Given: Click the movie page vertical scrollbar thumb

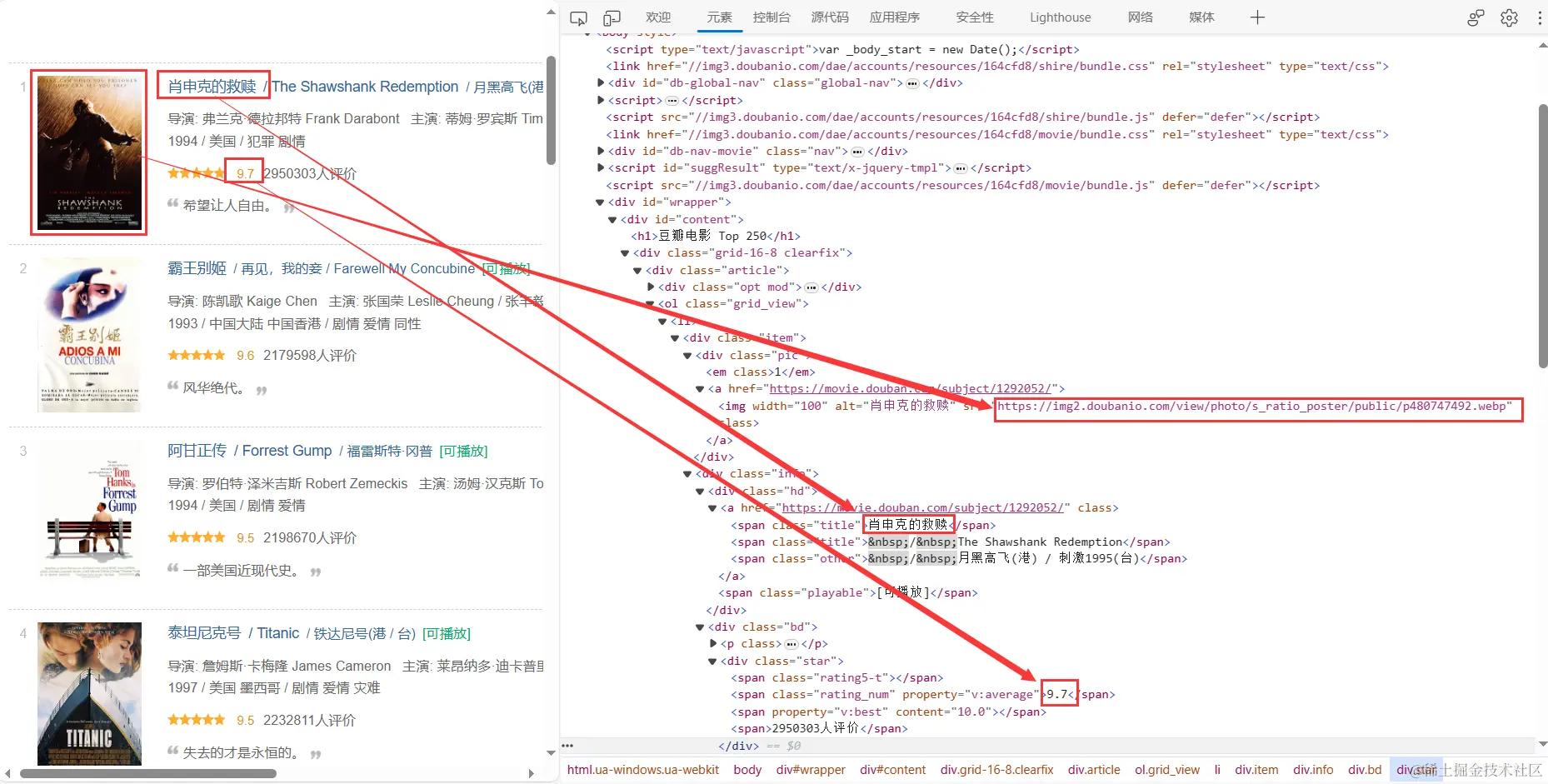Looking at the screenshot, I should click(551, 111).
